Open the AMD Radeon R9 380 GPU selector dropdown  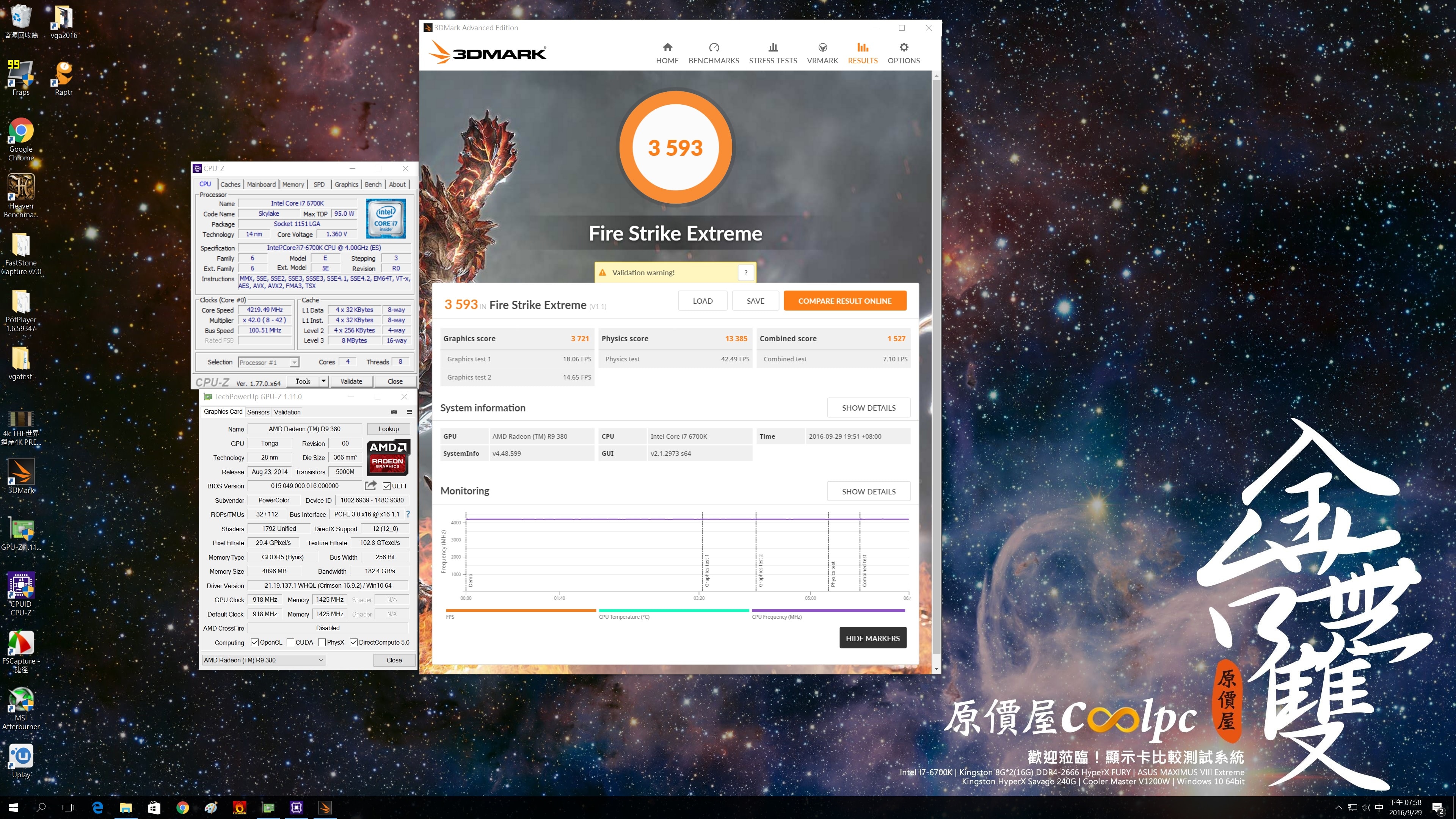[264, 660]
